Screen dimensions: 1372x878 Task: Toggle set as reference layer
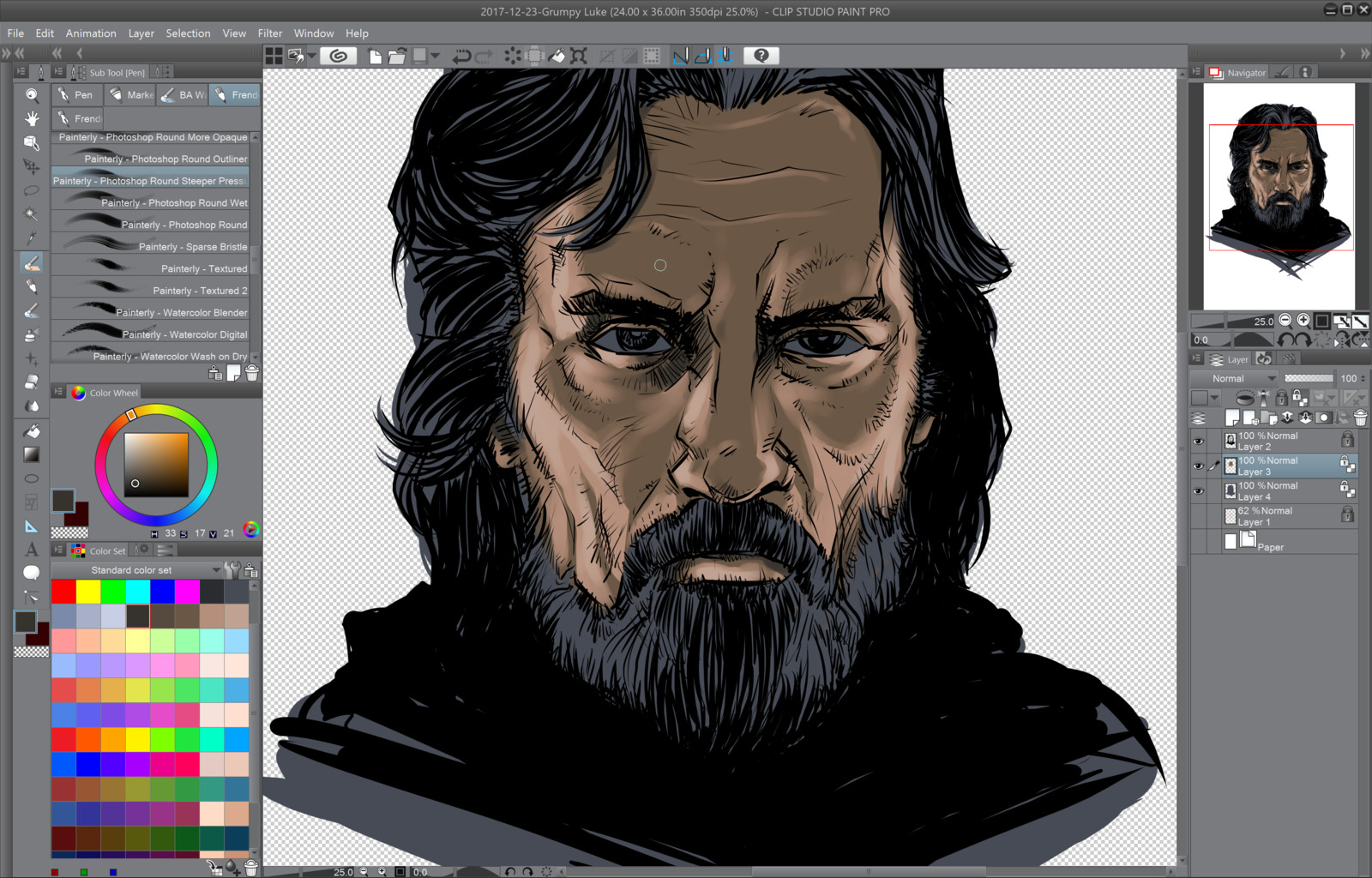(x=1263, y=398)
